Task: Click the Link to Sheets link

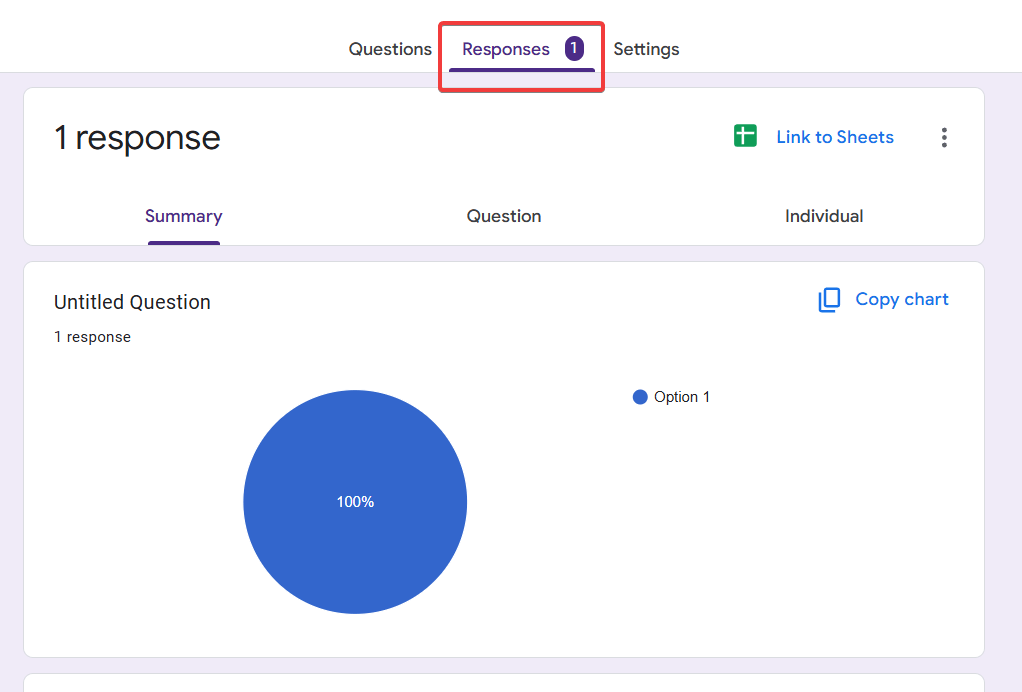Action: pyautogui.click(x=835, y=137)
